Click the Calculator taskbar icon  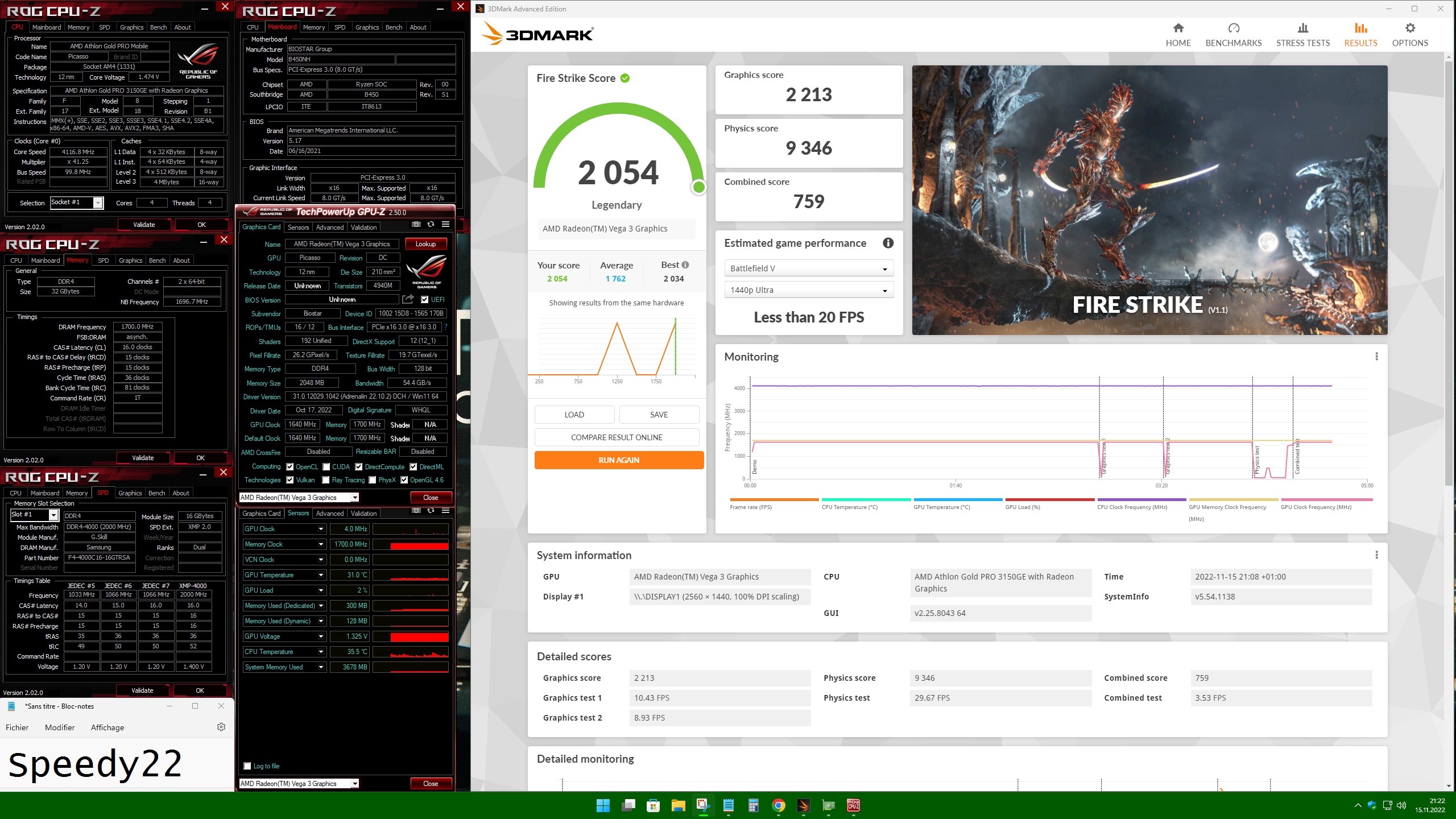point(754,805)
